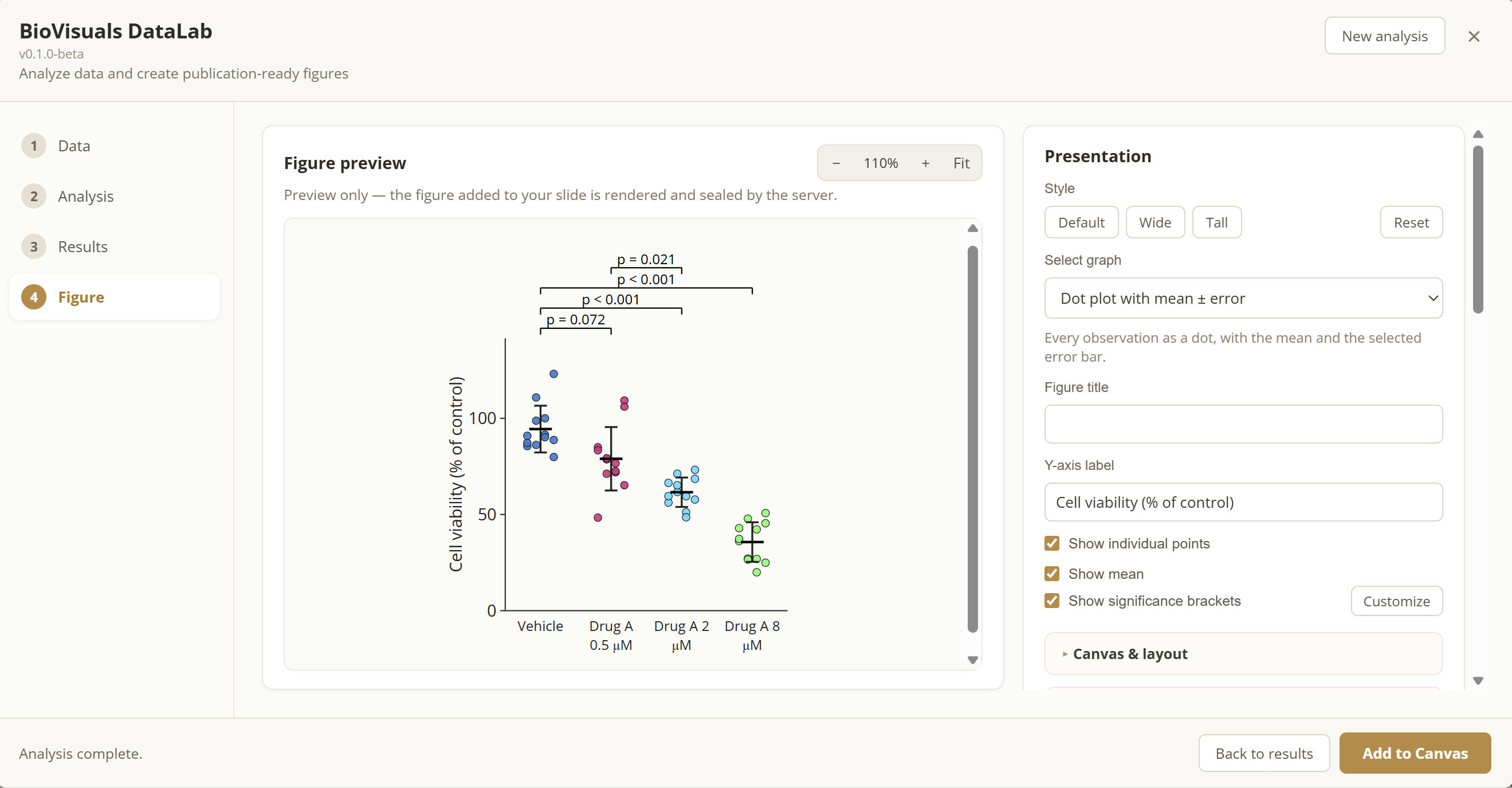Click the p = 0.072 bracket label
Image resolution: width=1512 pixels, height=788 pixels.
coord(575,319)
